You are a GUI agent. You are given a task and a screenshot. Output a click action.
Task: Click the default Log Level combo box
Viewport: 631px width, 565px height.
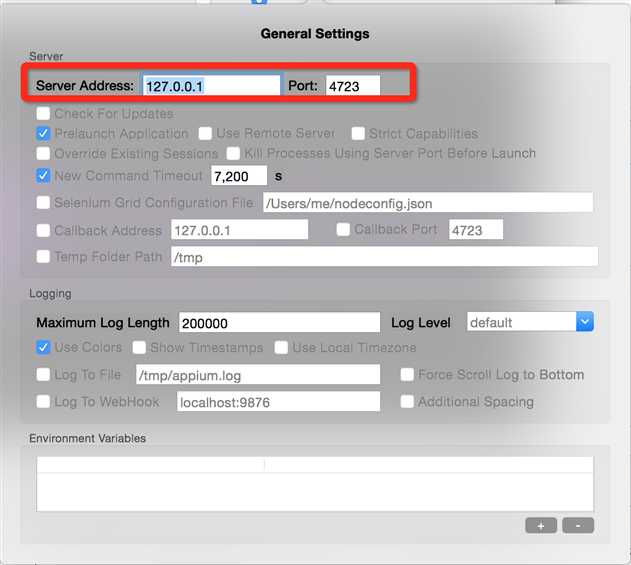pyautogui.click(x=530, y=322)
